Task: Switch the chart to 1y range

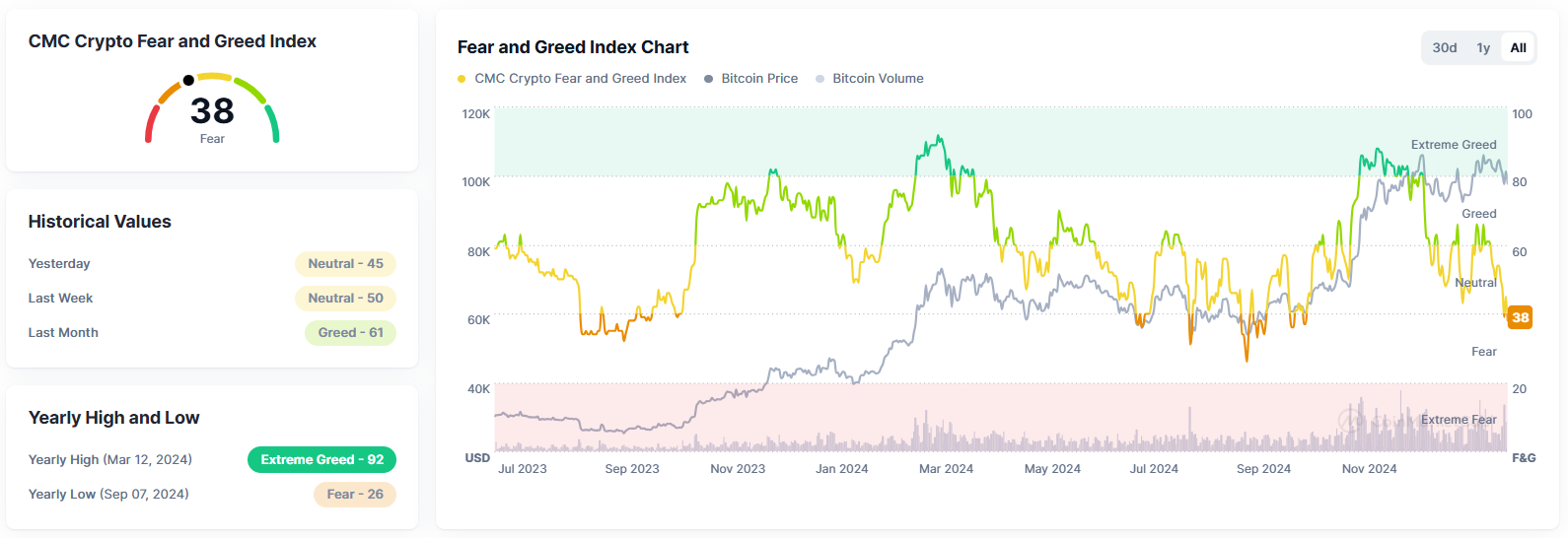Action: [1482, 47]
